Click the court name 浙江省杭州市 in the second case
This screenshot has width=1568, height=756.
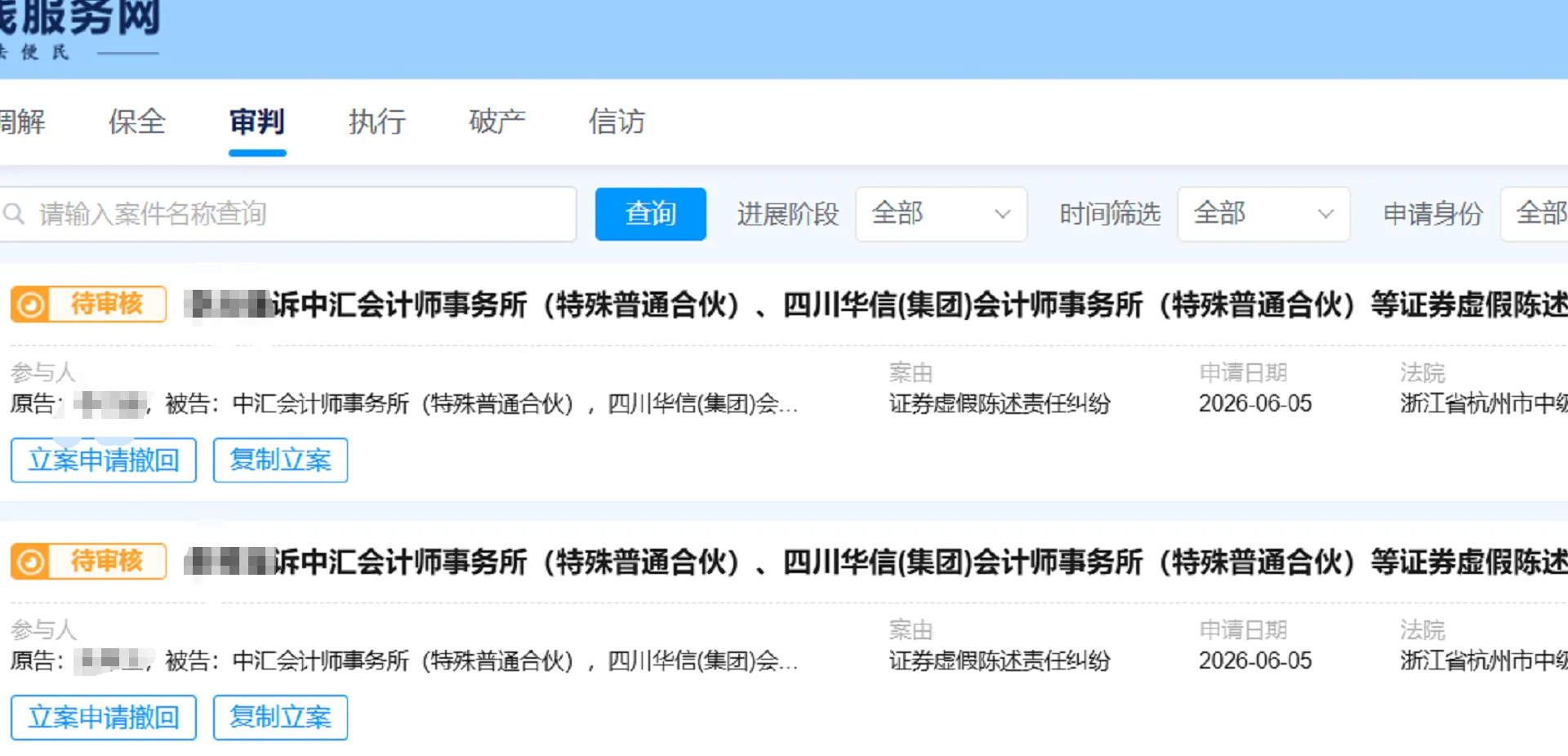click(x=1484, y=660)
